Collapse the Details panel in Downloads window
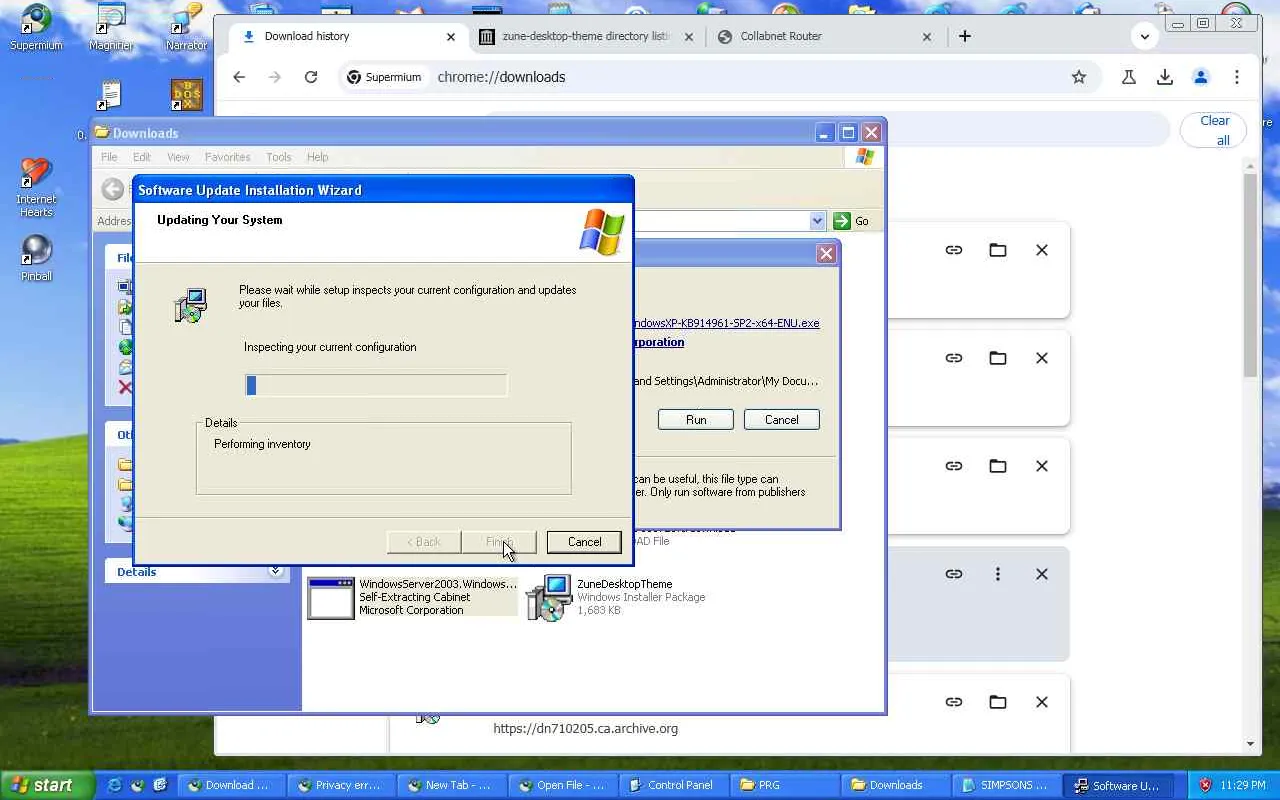Viewport: 1280px width, 800px height. click(275, 572)
